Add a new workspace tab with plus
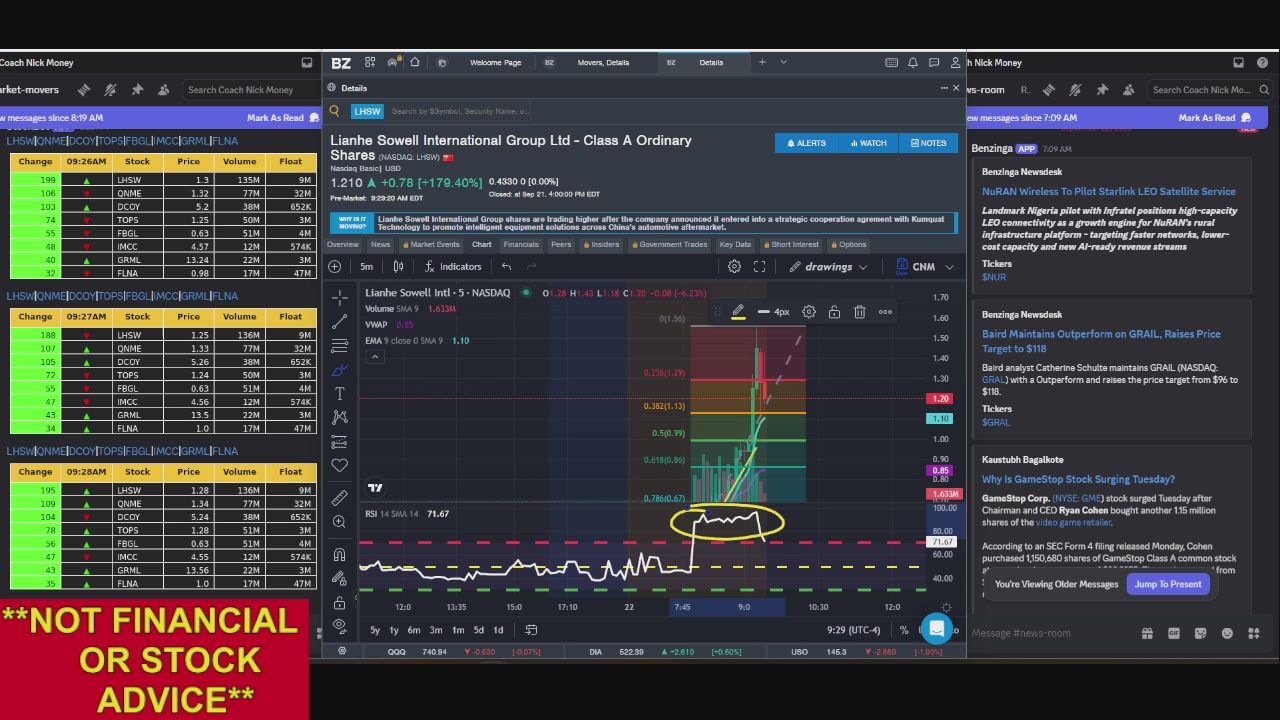The width and height of the screenshot is (1280, 720). [762, 63]
